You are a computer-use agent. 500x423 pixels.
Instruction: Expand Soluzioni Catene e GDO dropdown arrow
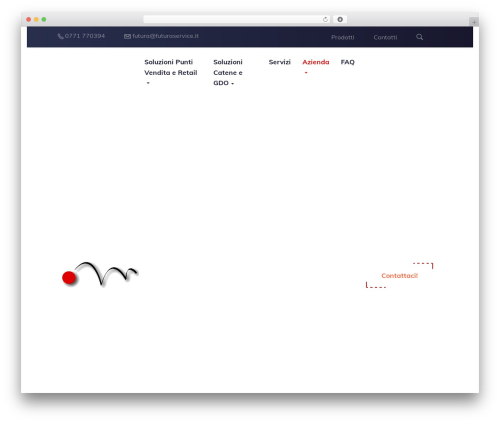tap(232, 84)
